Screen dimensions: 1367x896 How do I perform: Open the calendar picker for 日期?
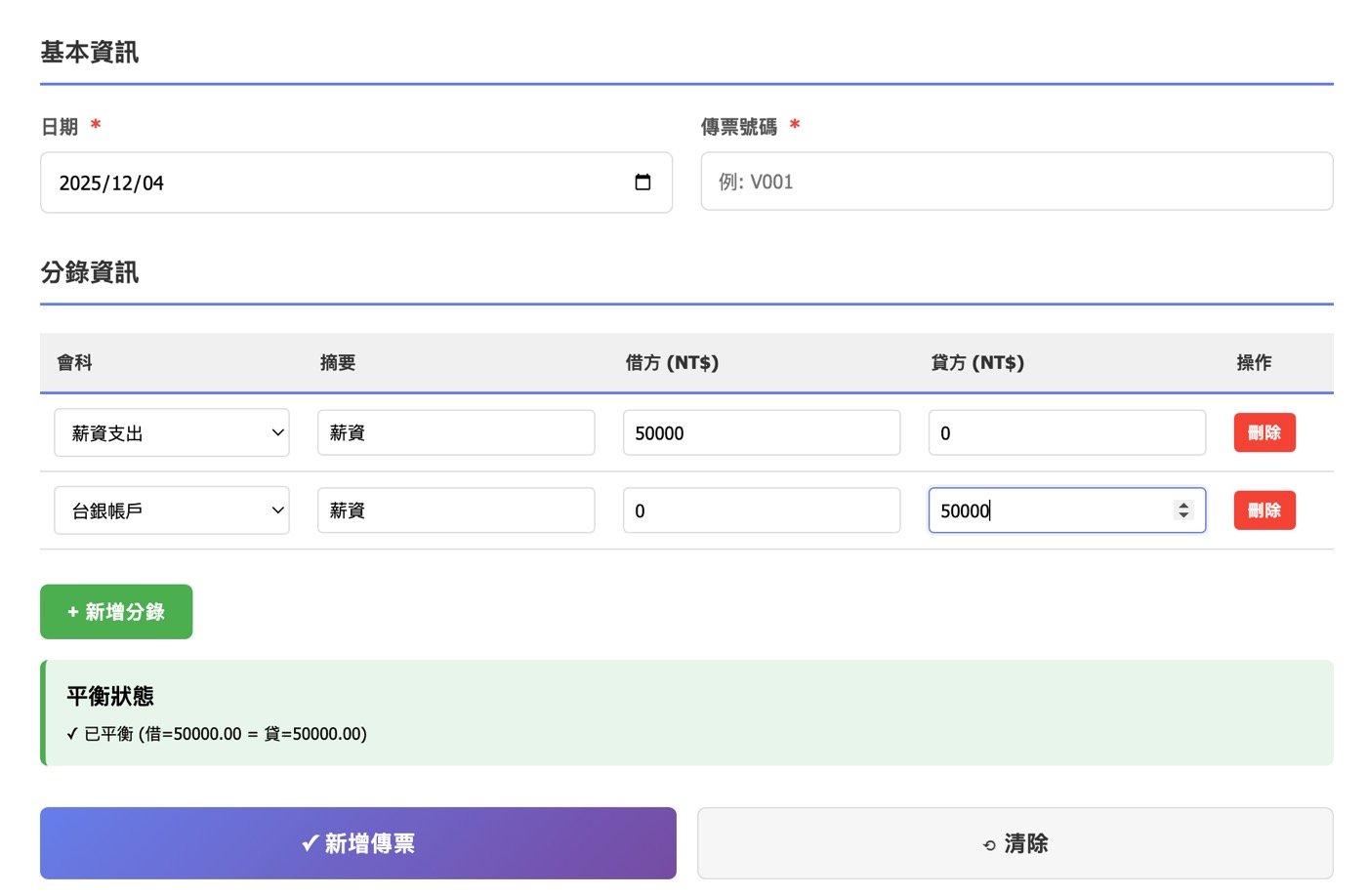click(643, 182)
